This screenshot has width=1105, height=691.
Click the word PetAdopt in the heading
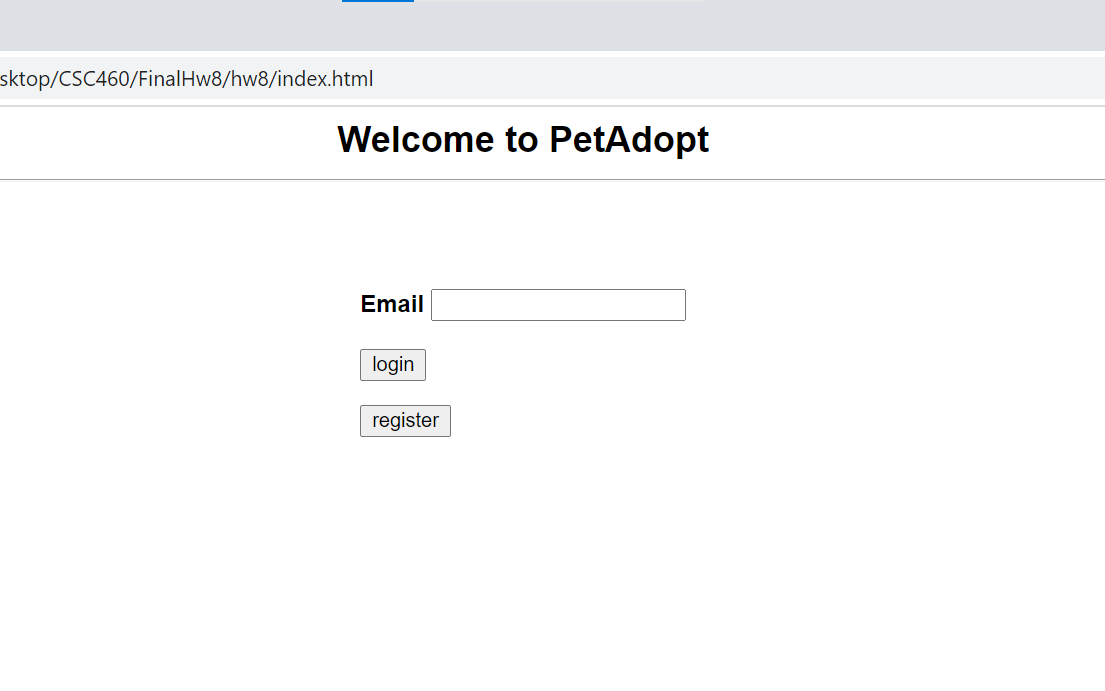629,139
